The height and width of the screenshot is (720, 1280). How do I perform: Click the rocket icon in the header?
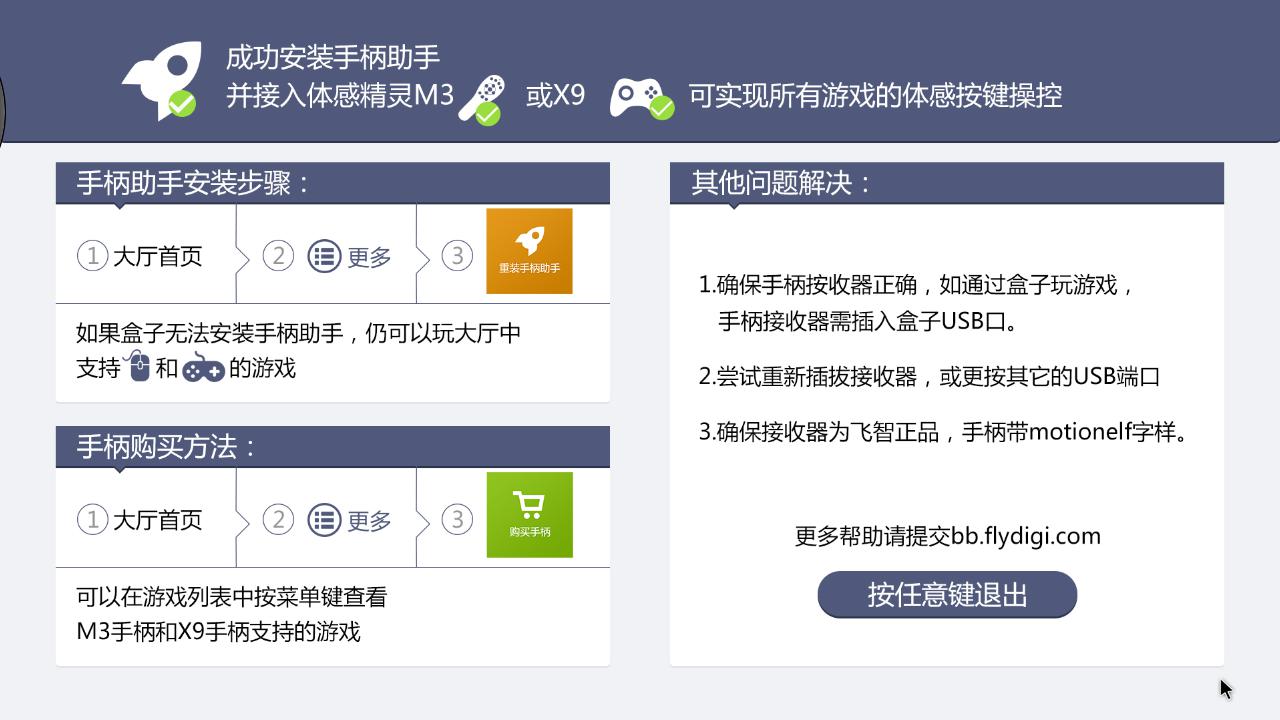[x=163, y=80]
